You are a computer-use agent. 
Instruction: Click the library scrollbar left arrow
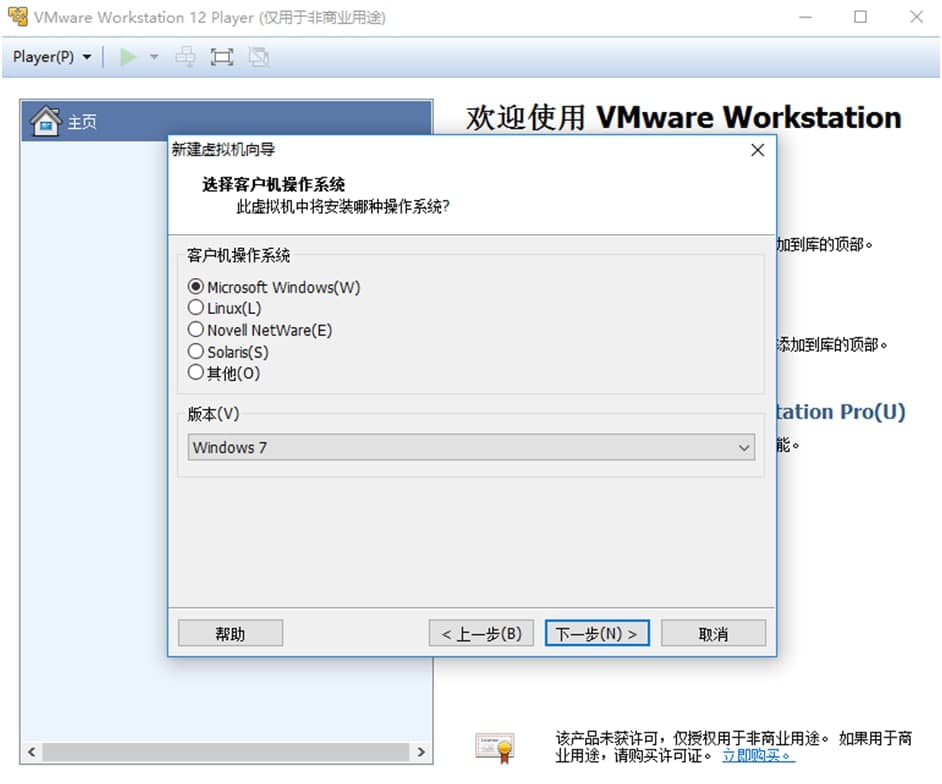[x=31, y=752]
